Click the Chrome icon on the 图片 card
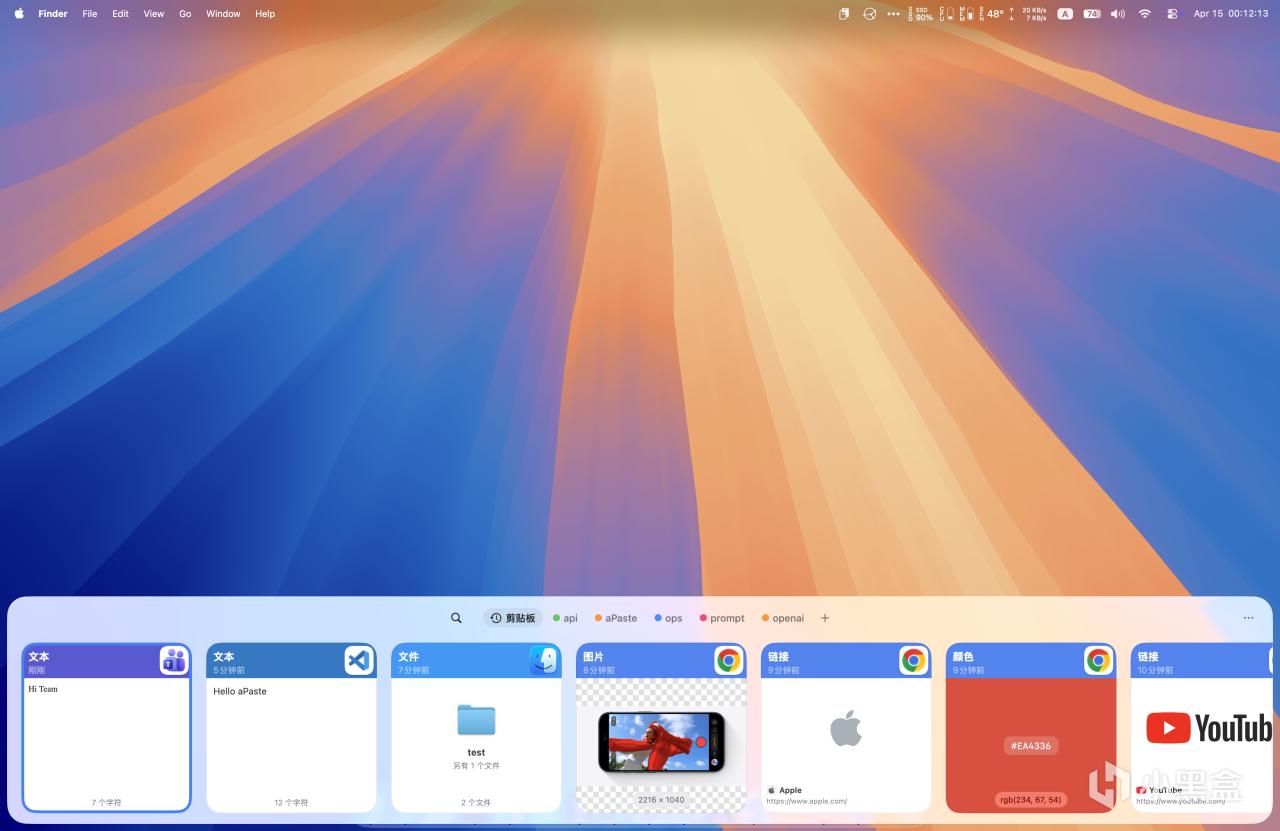 [x=729, y=660]
